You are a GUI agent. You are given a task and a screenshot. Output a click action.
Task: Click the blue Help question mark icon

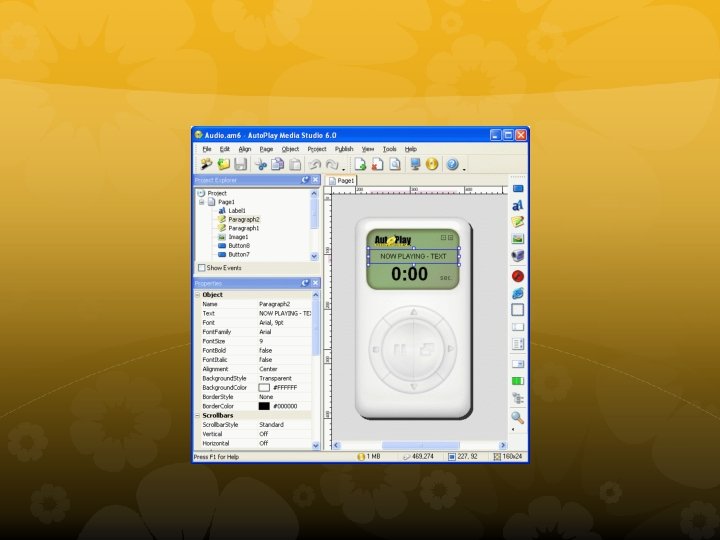pos(452,164)
